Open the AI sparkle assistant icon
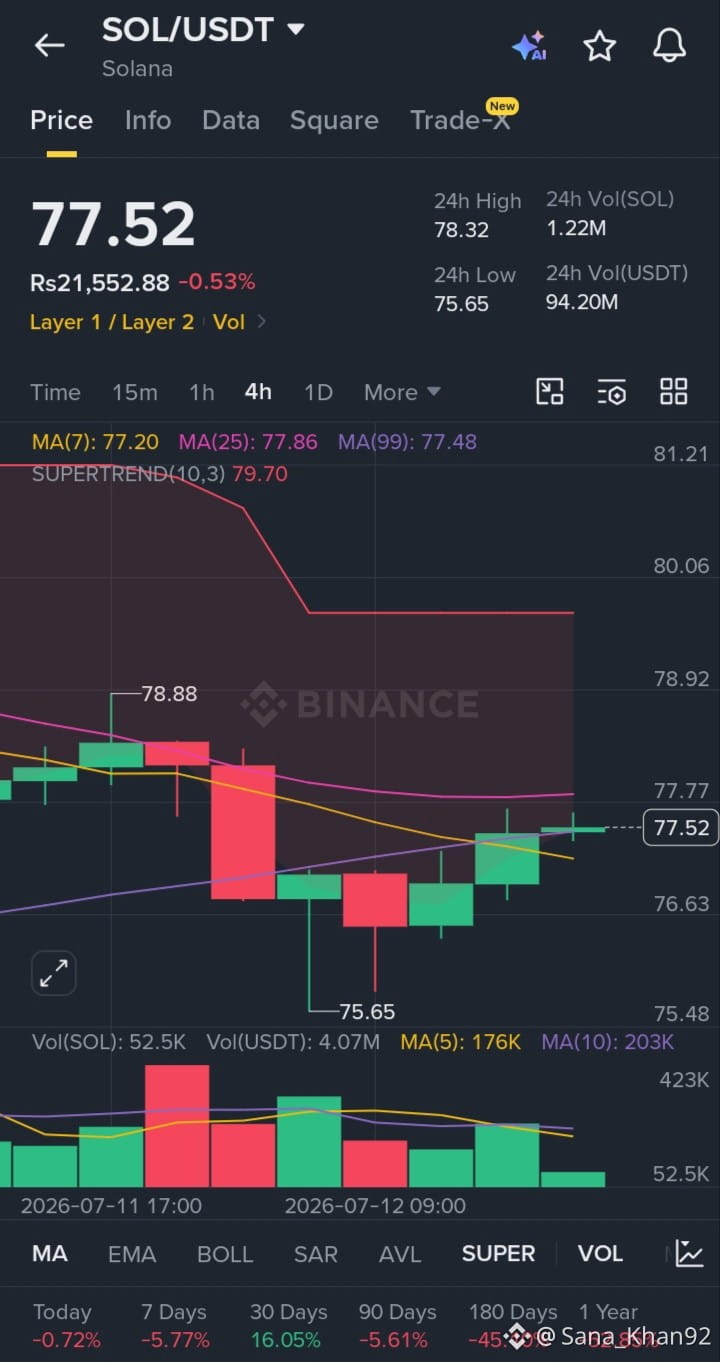The width and height of the screenshot is (720, 1362). pyautogui.click(x=529, y=46)
